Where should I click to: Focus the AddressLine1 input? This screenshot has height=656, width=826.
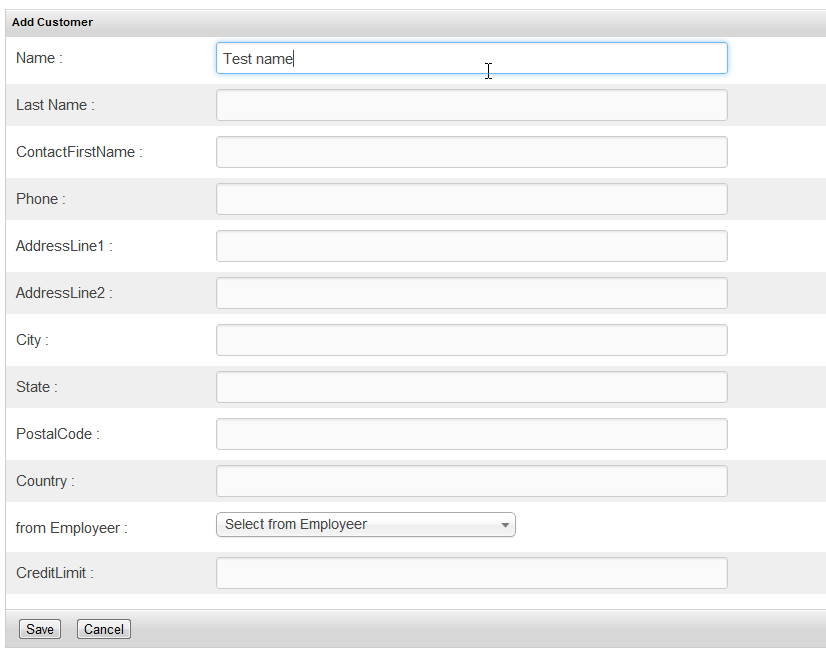pos(471,246)
